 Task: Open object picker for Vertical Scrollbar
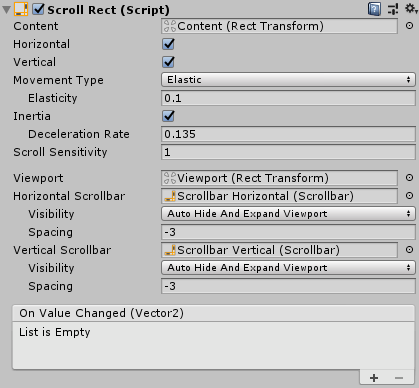409,250
